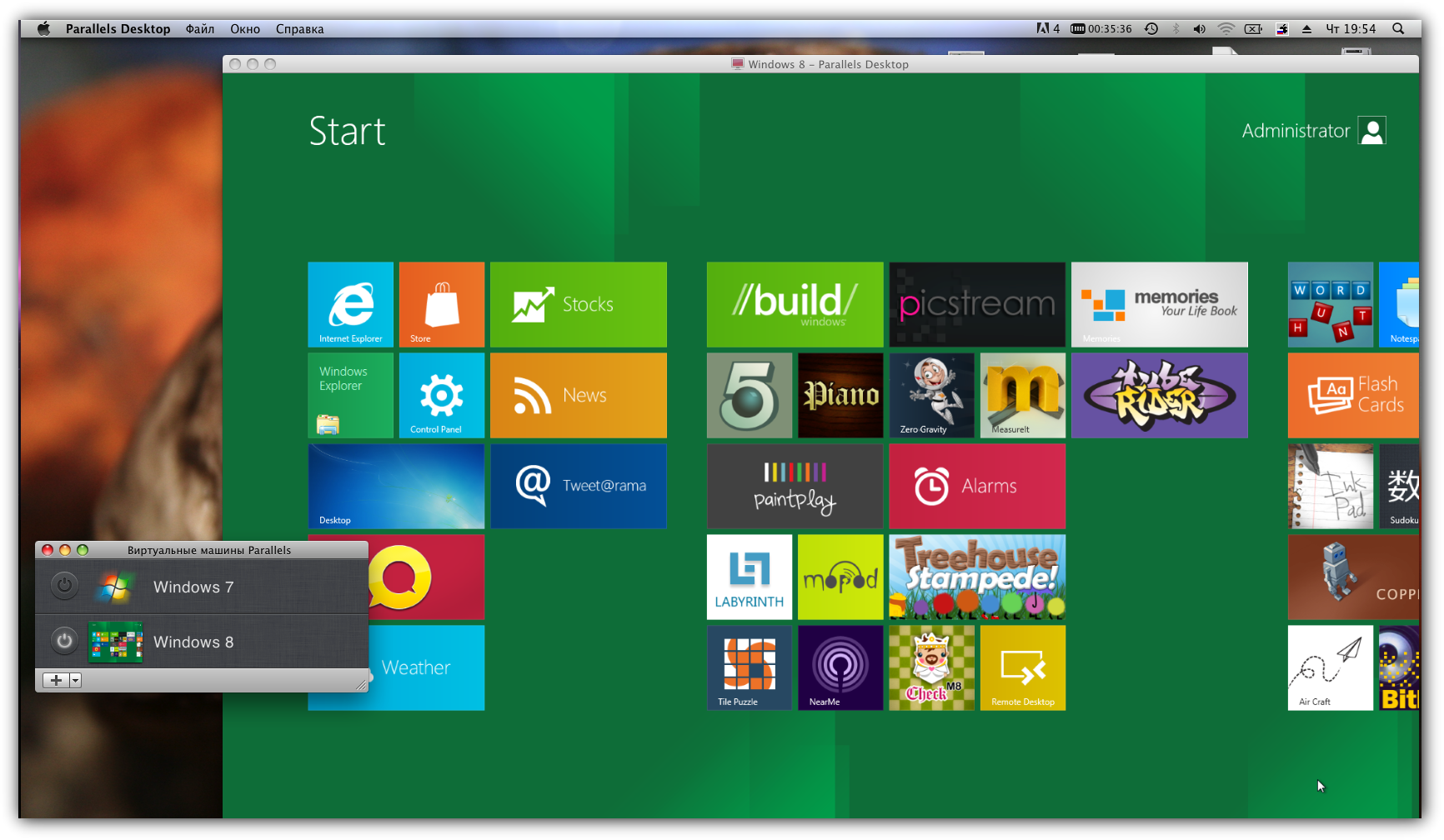Open the Windows Explorer tile

click(x=350, y=395)
